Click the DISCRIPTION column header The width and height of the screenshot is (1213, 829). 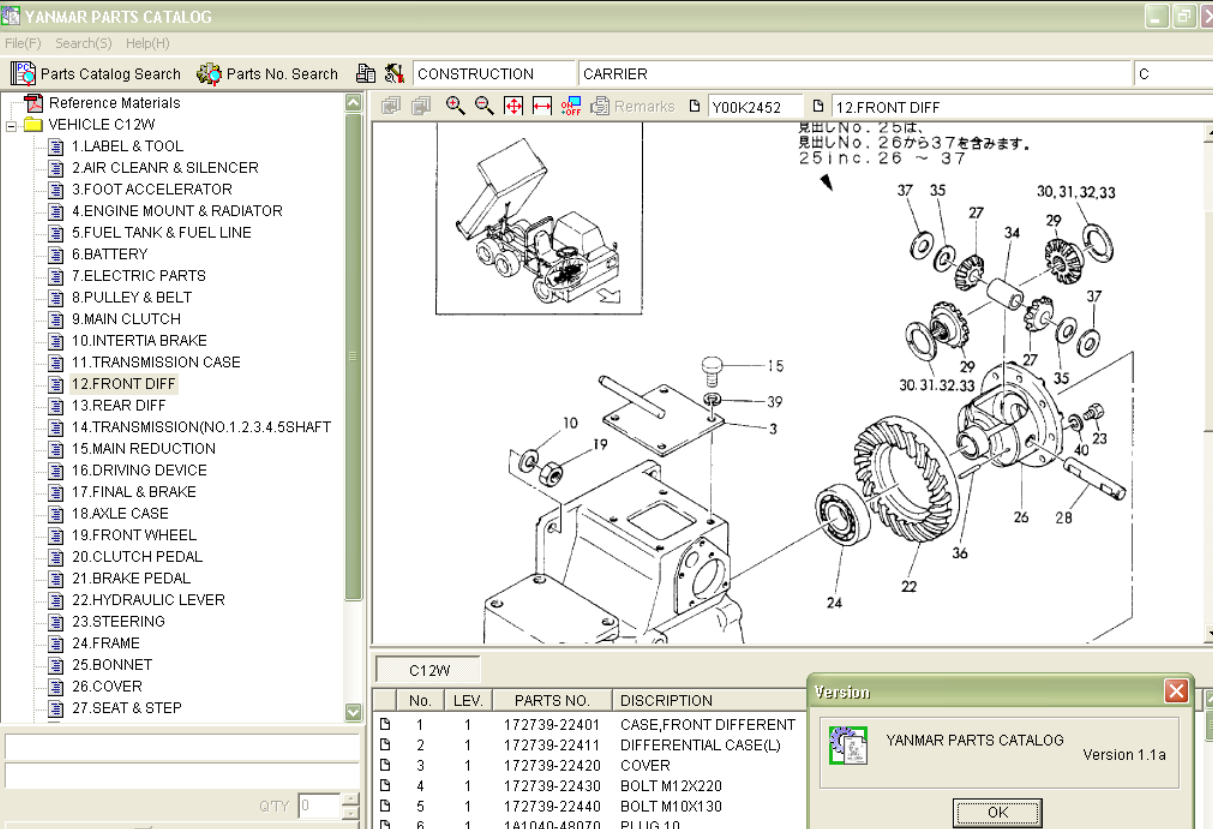click(709, 700)
